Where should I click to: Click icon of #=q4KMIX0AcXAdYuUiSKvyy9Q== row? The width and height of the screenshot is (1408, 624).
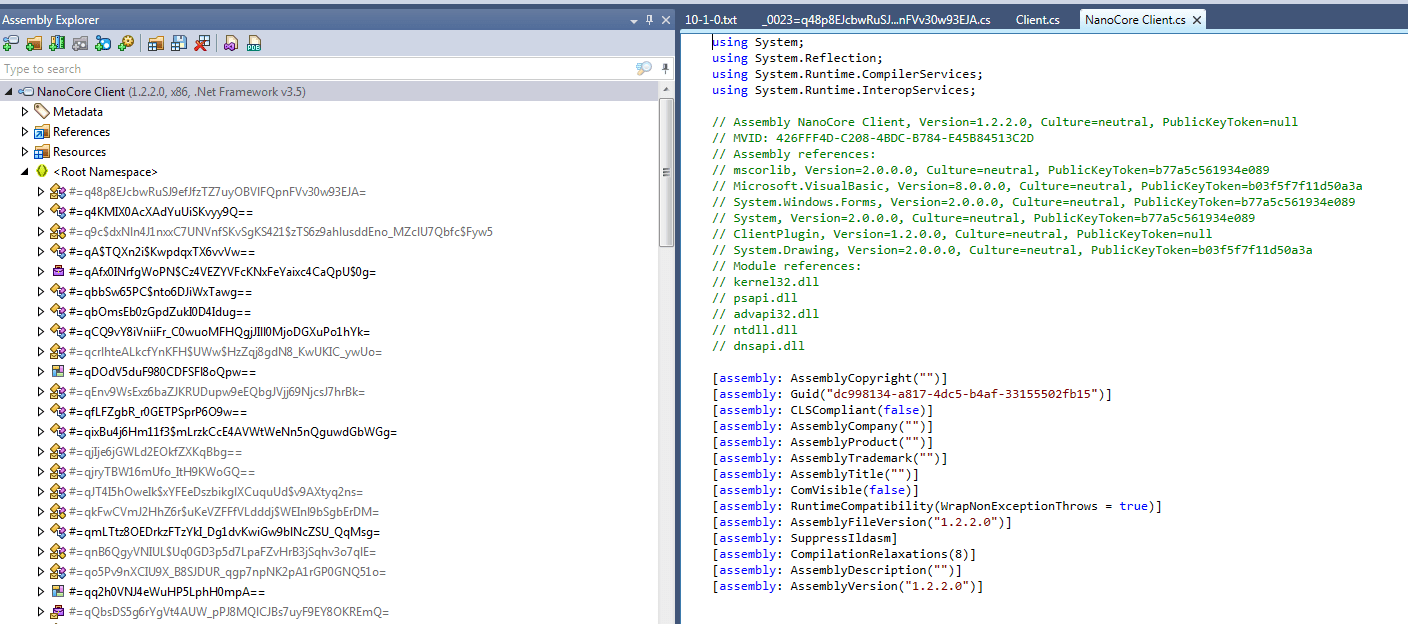(x=58, y=211)
